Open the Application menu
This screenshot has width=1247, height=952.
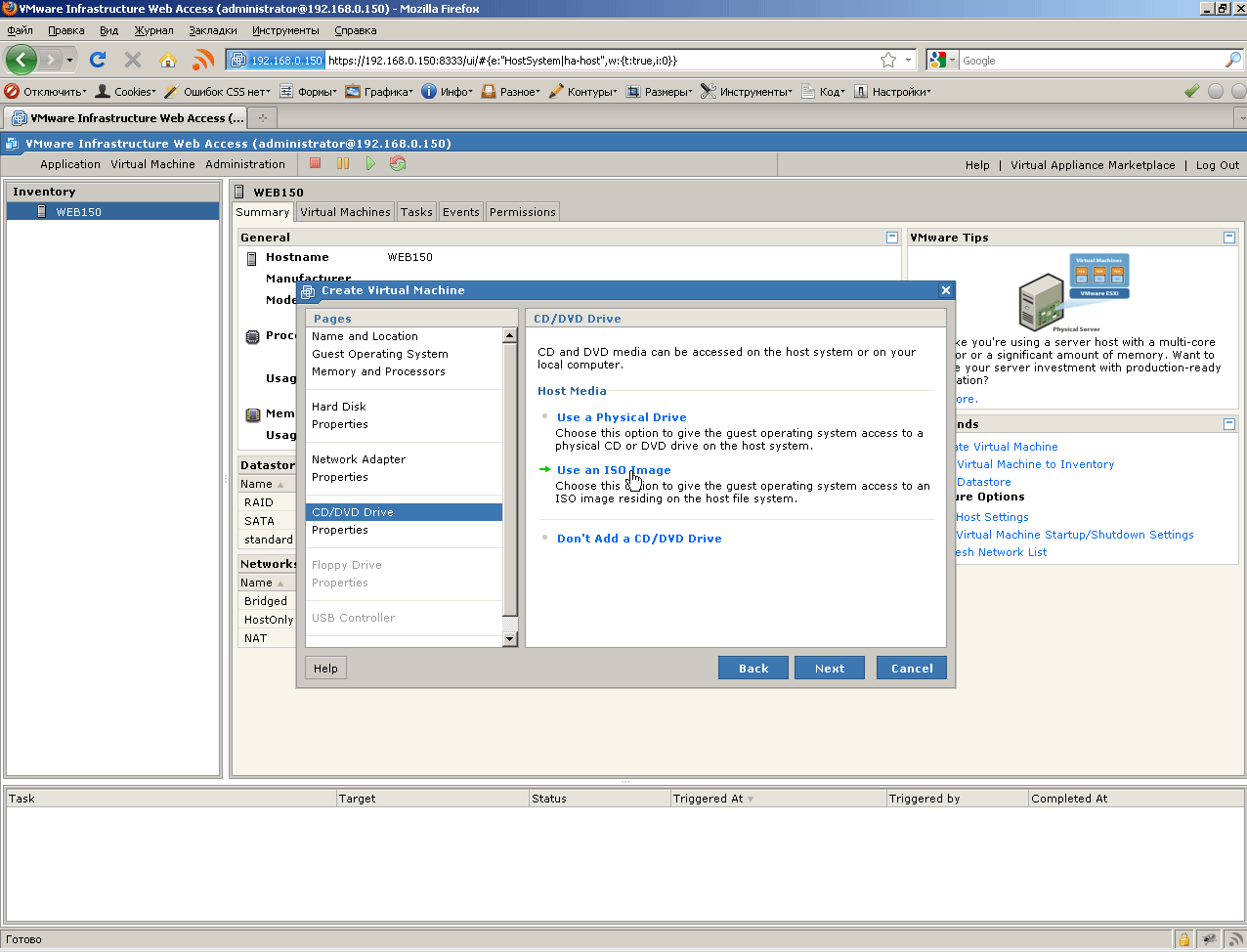[70, 164]
